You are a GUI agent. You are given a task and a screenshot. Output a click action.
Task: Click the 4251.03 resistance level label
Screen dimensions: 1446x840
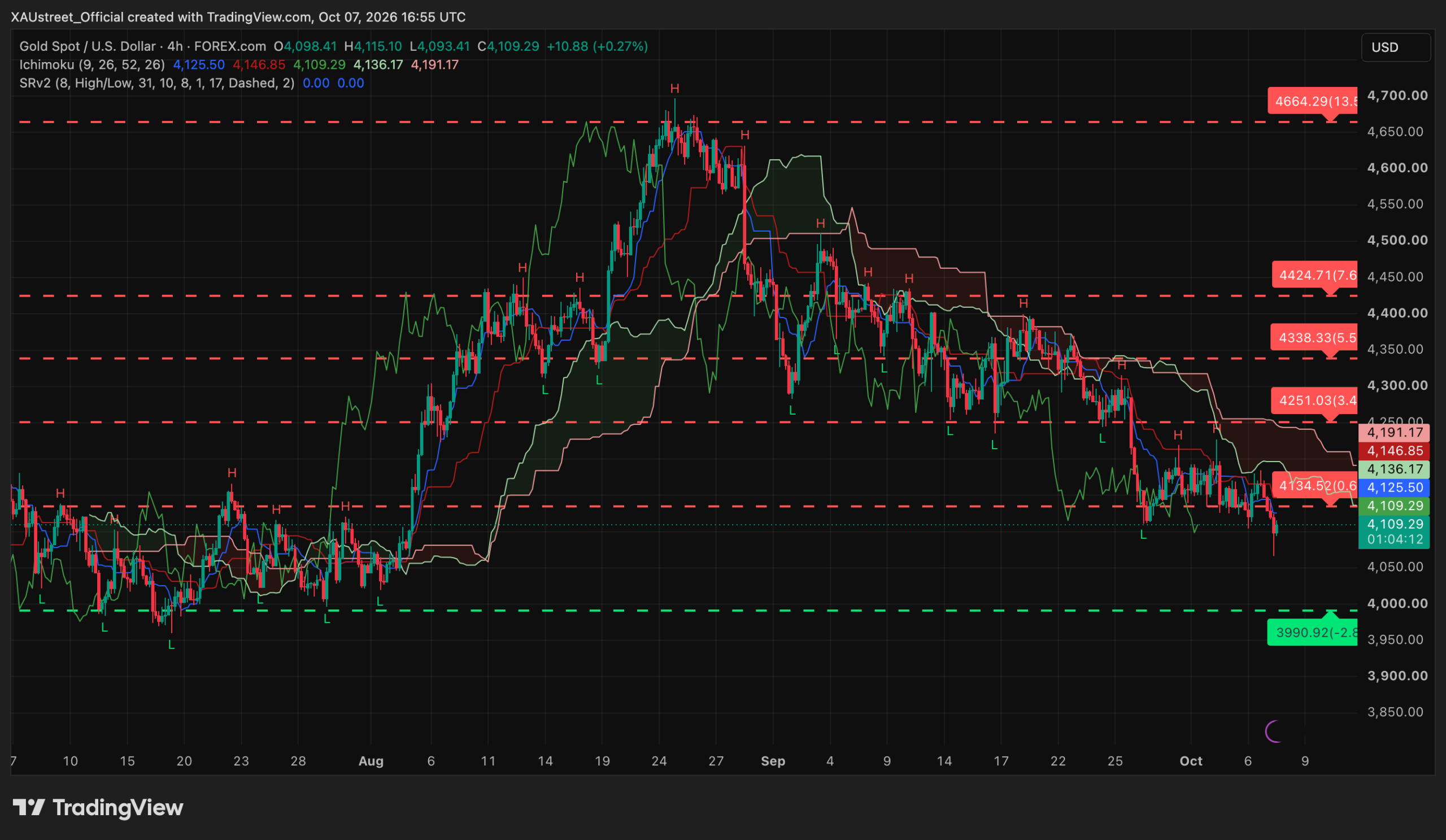pos(1314,401)
